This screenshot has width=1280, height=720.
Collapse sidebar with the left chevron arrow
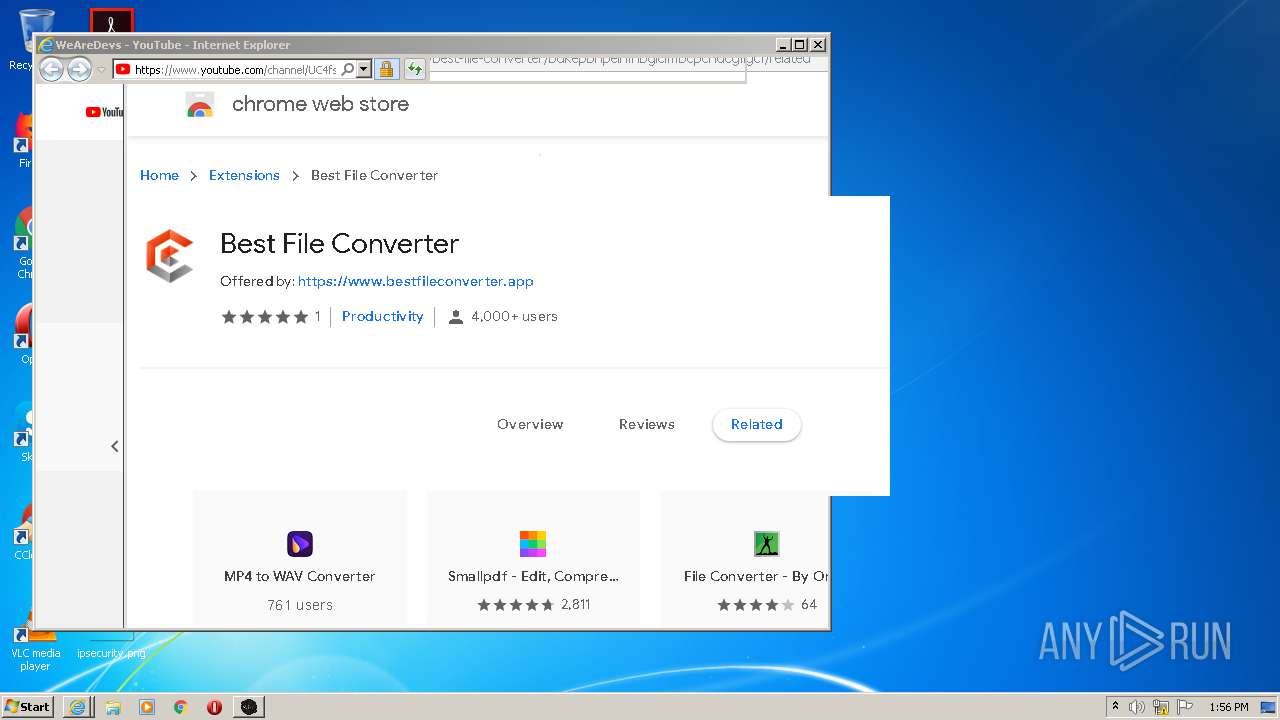pos(114,447)
